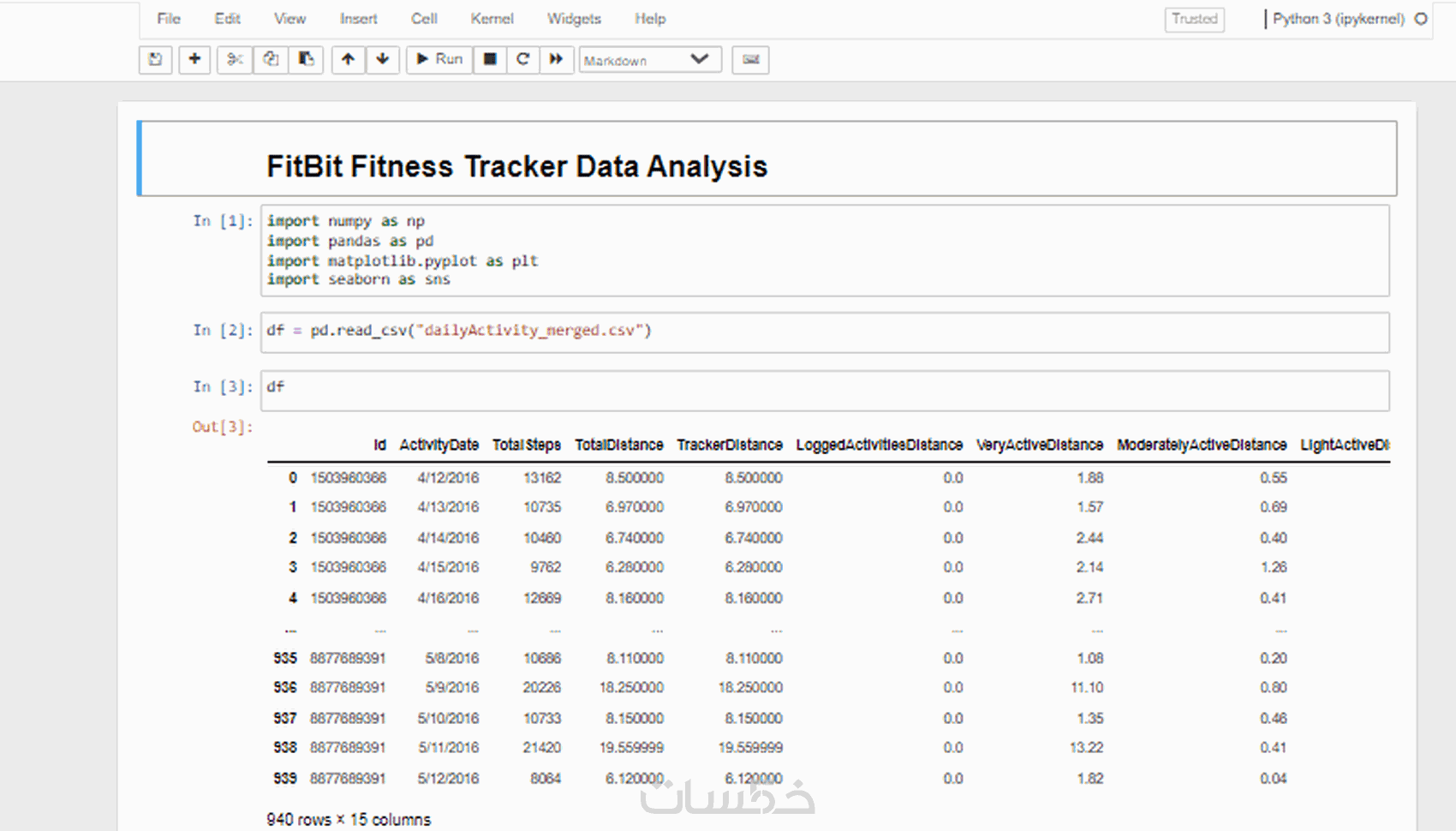Click the VeryActiveDistance value 13.22
The image size is (1456, 831).
(1087, 747)
